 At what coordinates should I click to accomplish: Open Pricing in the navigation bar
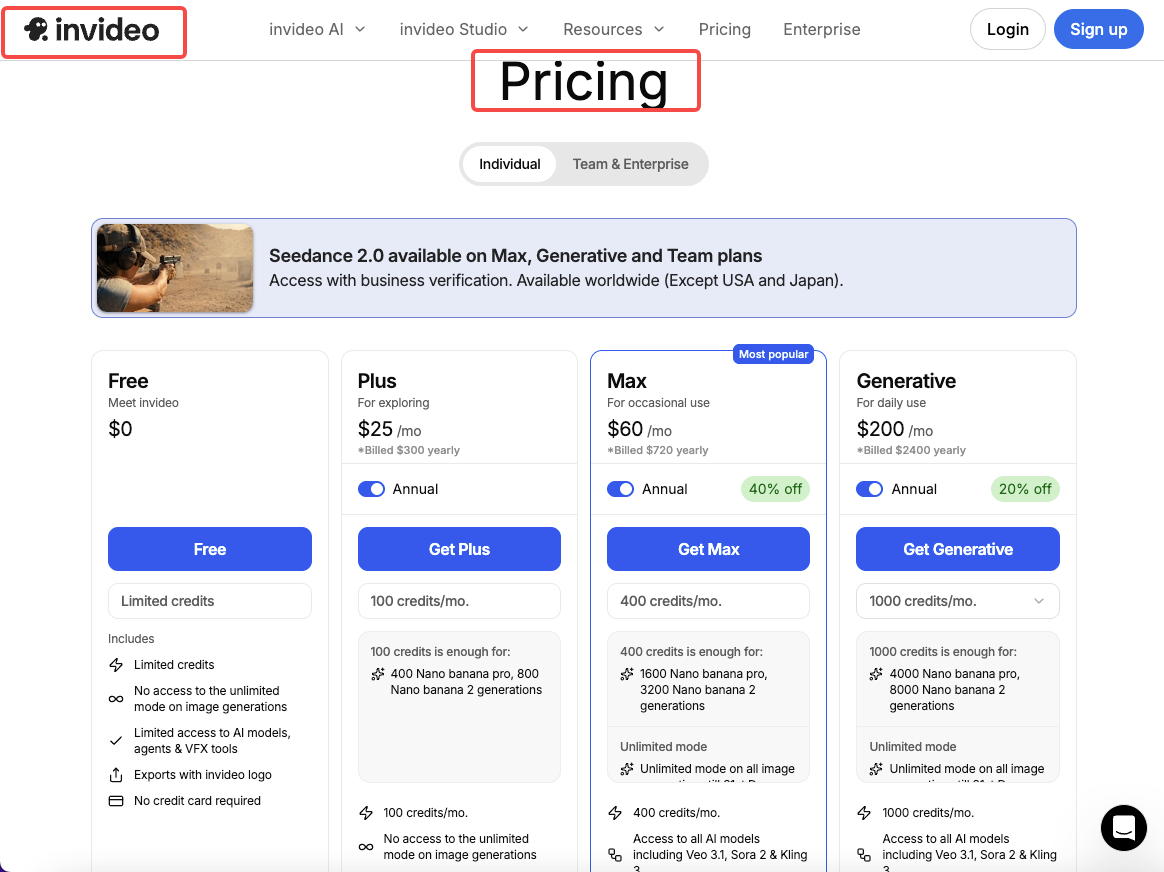point(725,30)
